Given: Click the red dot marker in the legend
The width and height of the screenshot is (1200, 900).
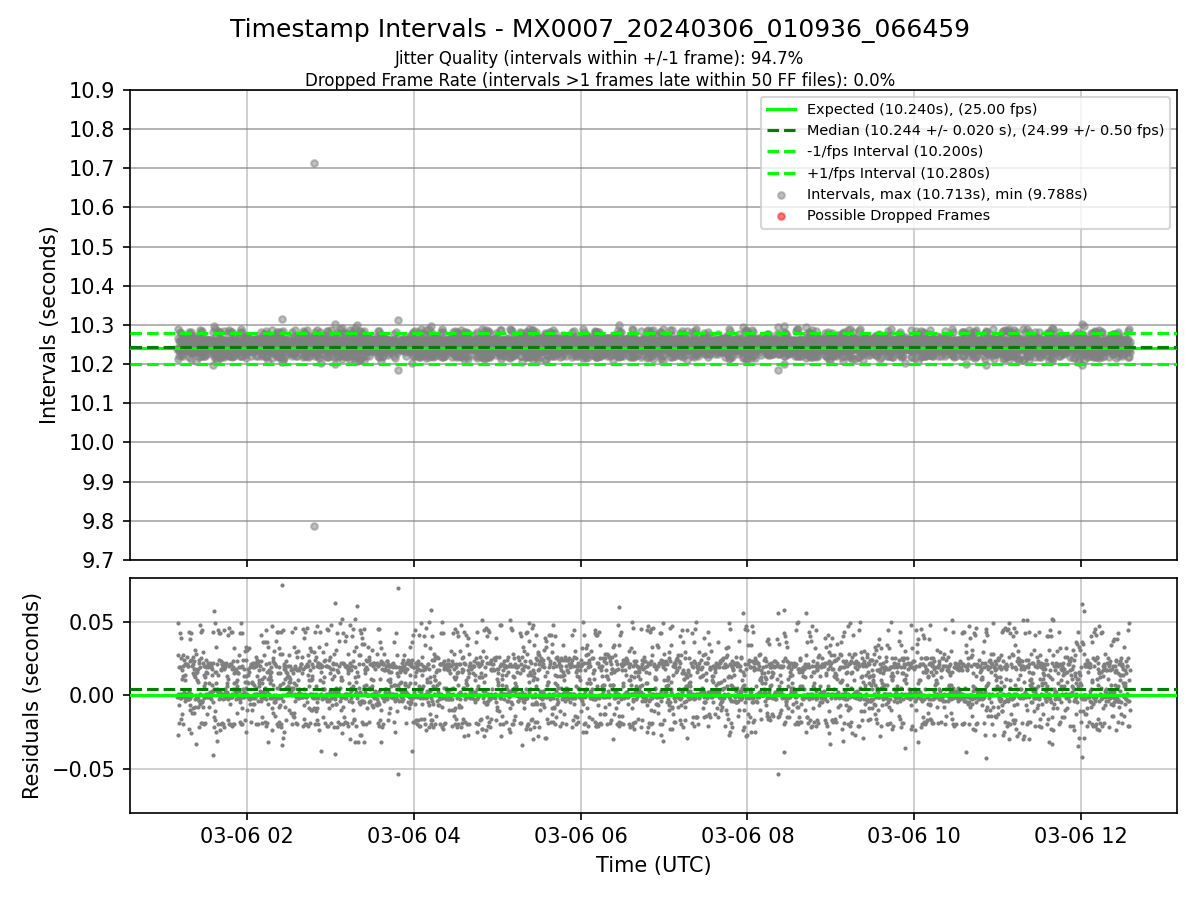Looking at the screenshot, I should click(x=782, y=216).
